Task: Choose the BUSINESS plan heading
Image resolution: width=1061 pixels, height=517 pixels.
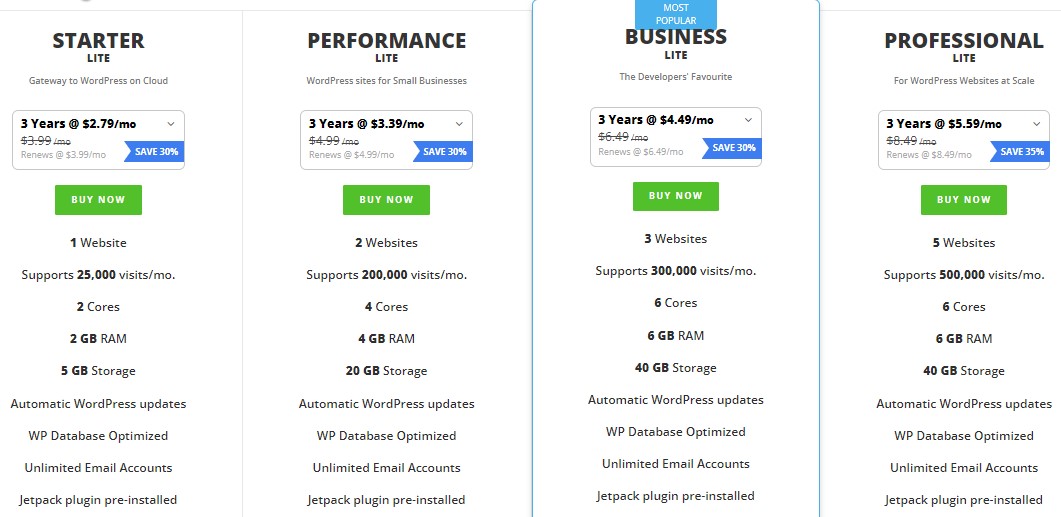Action: pos(675,37)
